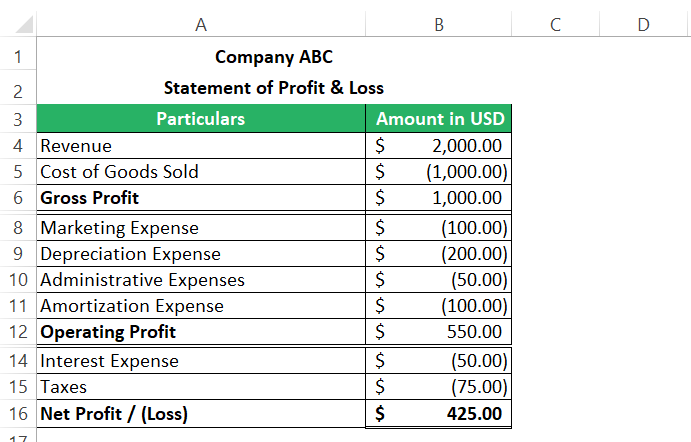Click row 3 header number
Screen dimensions: 691x442
[18, 119]
